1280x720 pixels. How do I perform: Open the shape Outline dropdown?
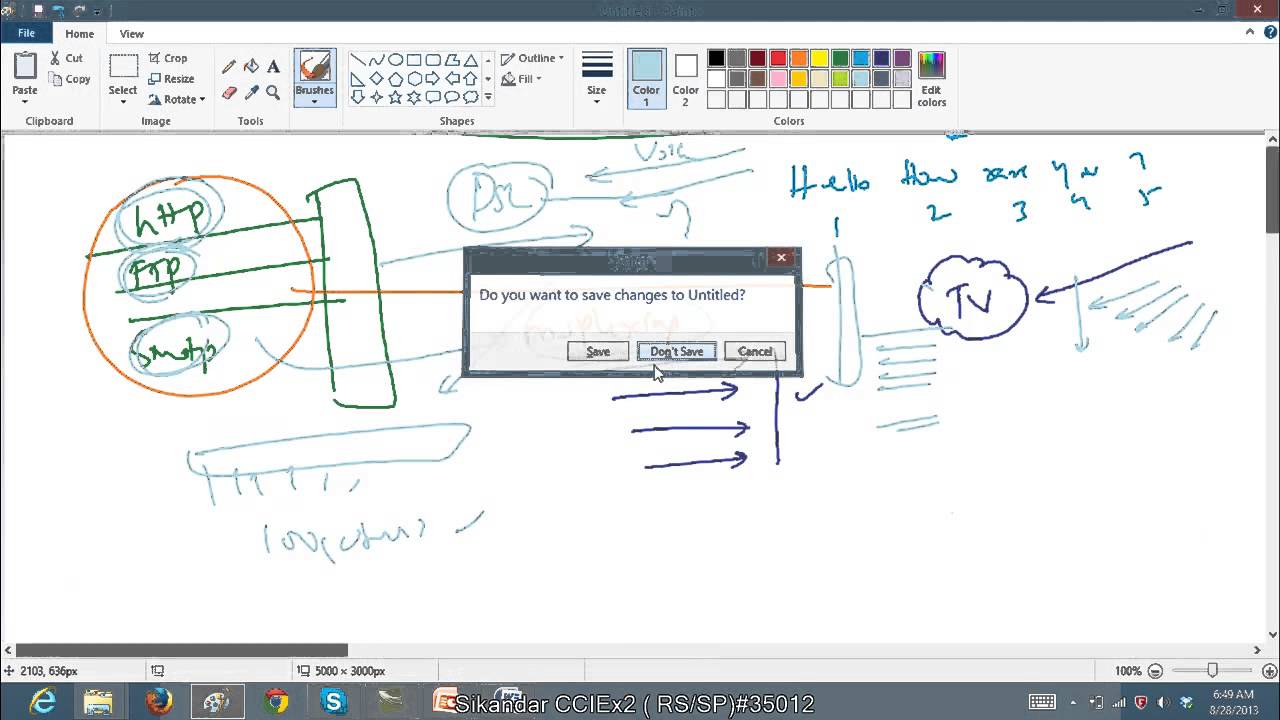tap(532, 58)
